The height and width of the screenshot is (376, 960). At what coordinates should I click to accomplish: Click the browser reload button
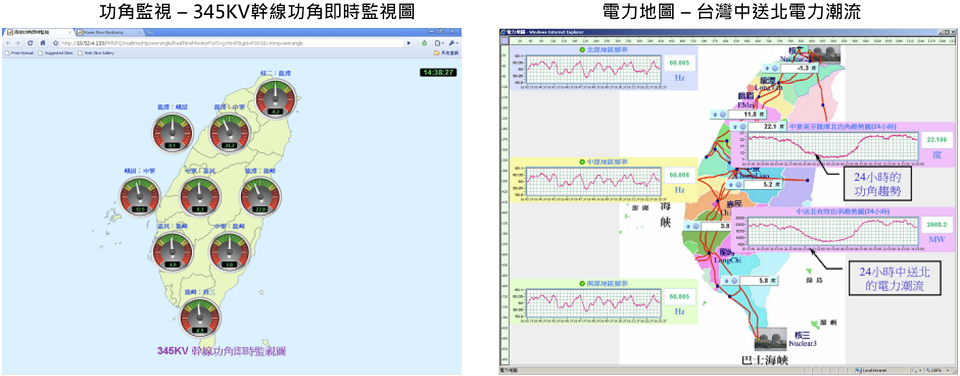30,43
